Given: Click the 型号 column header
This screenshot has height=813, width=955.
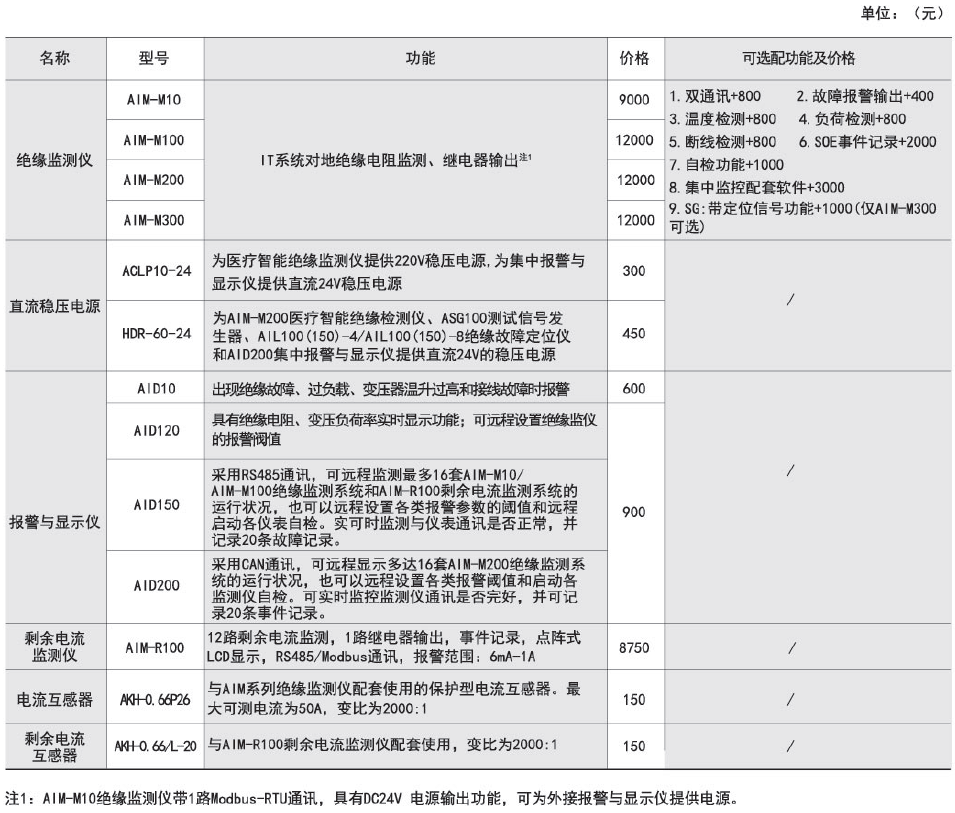Looking at the screenshot, I should (154, 58).
